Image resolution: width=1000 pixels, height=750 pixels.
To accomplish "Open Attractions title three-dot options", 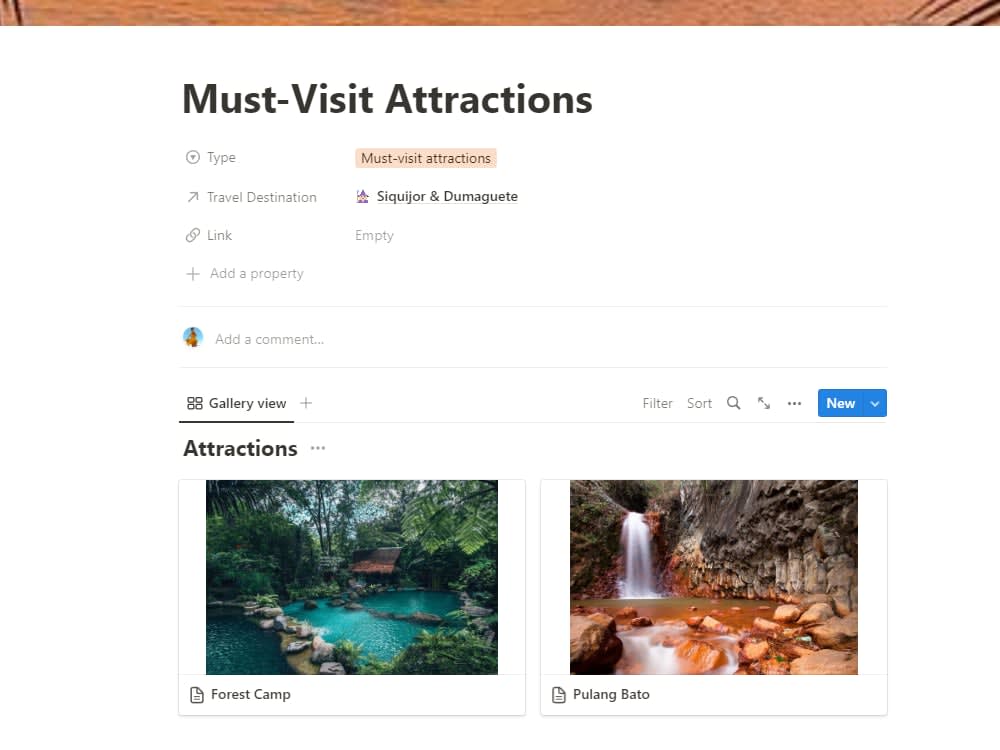I will (318, 448).
